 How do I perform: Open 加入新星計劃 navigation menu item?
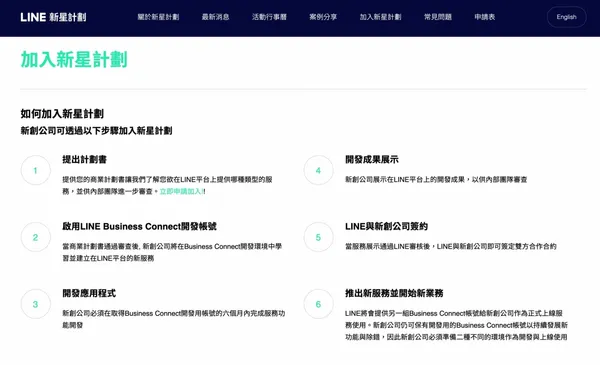380,17
